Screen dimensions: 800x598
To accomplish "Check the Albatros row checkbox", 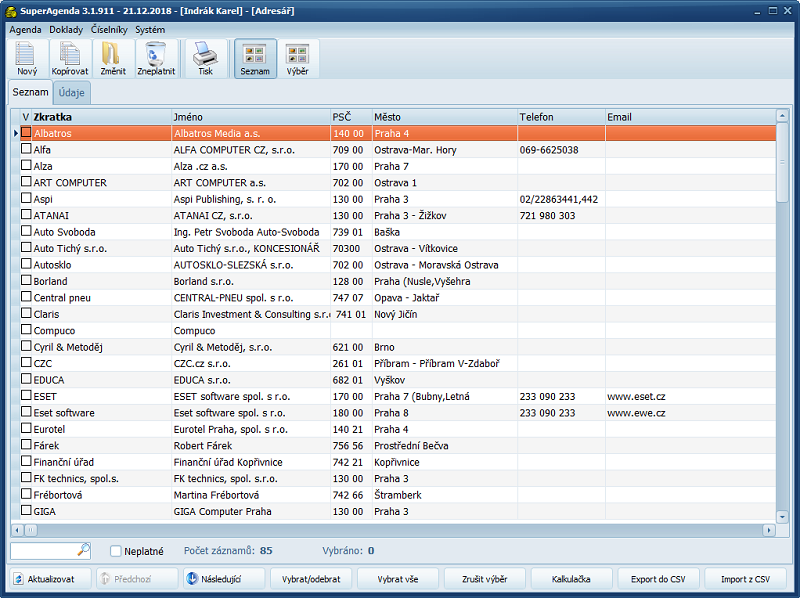I will pos(26,133).
